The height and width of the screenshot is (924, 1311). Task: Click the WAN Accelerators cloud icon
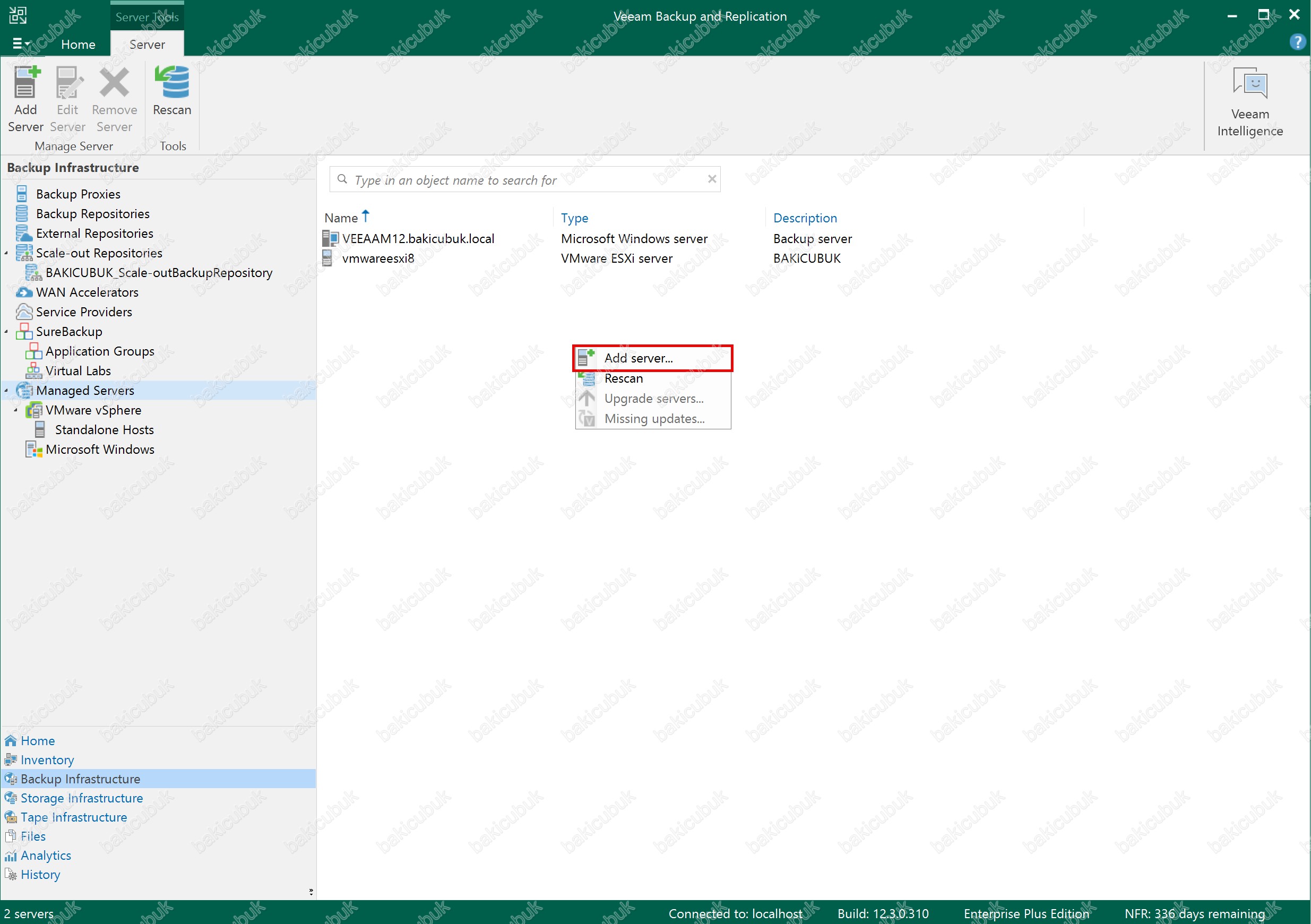click(24, 292)
